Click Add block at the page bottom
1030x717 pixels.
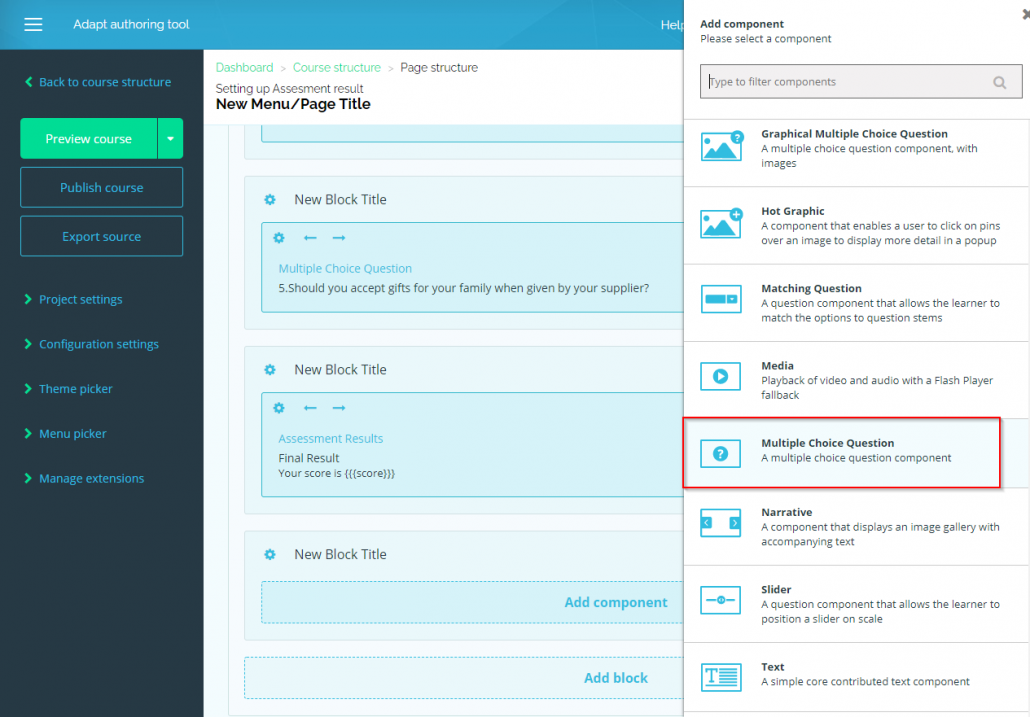coord(615,677)
